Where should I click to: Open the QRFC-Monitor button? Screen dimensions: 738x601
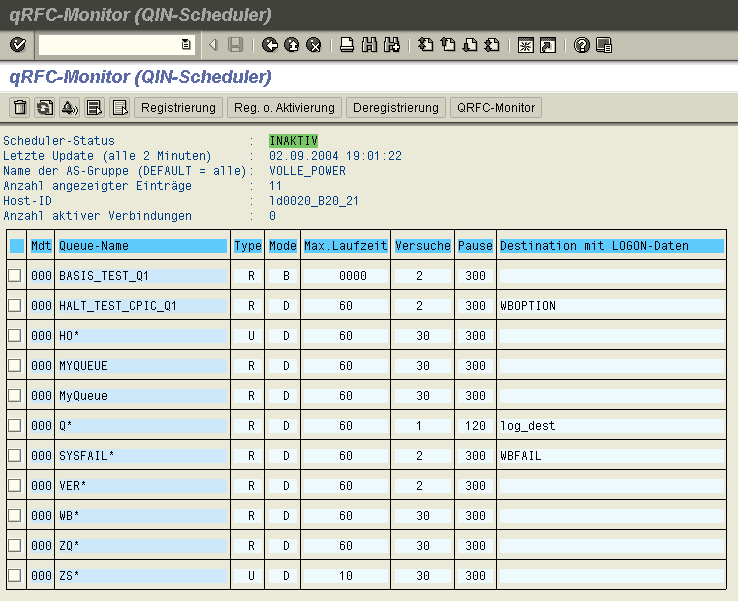coord(497,108)
